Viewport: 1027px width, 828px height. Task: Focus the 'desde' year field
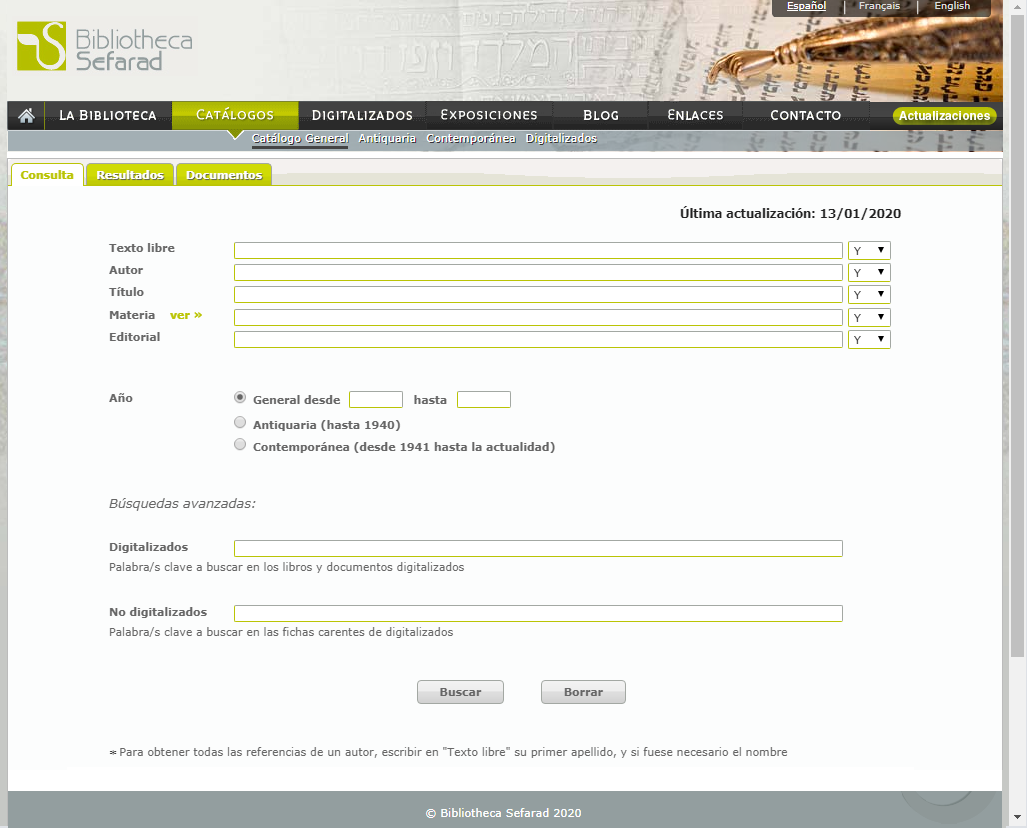[376, 400]
